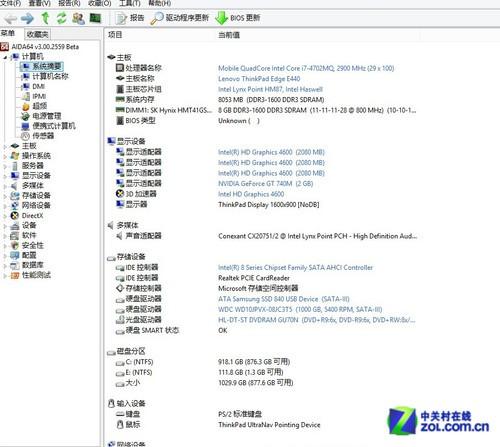
Task: Go forward with the right arrow toolbar icon
Action: pos(27,18)
